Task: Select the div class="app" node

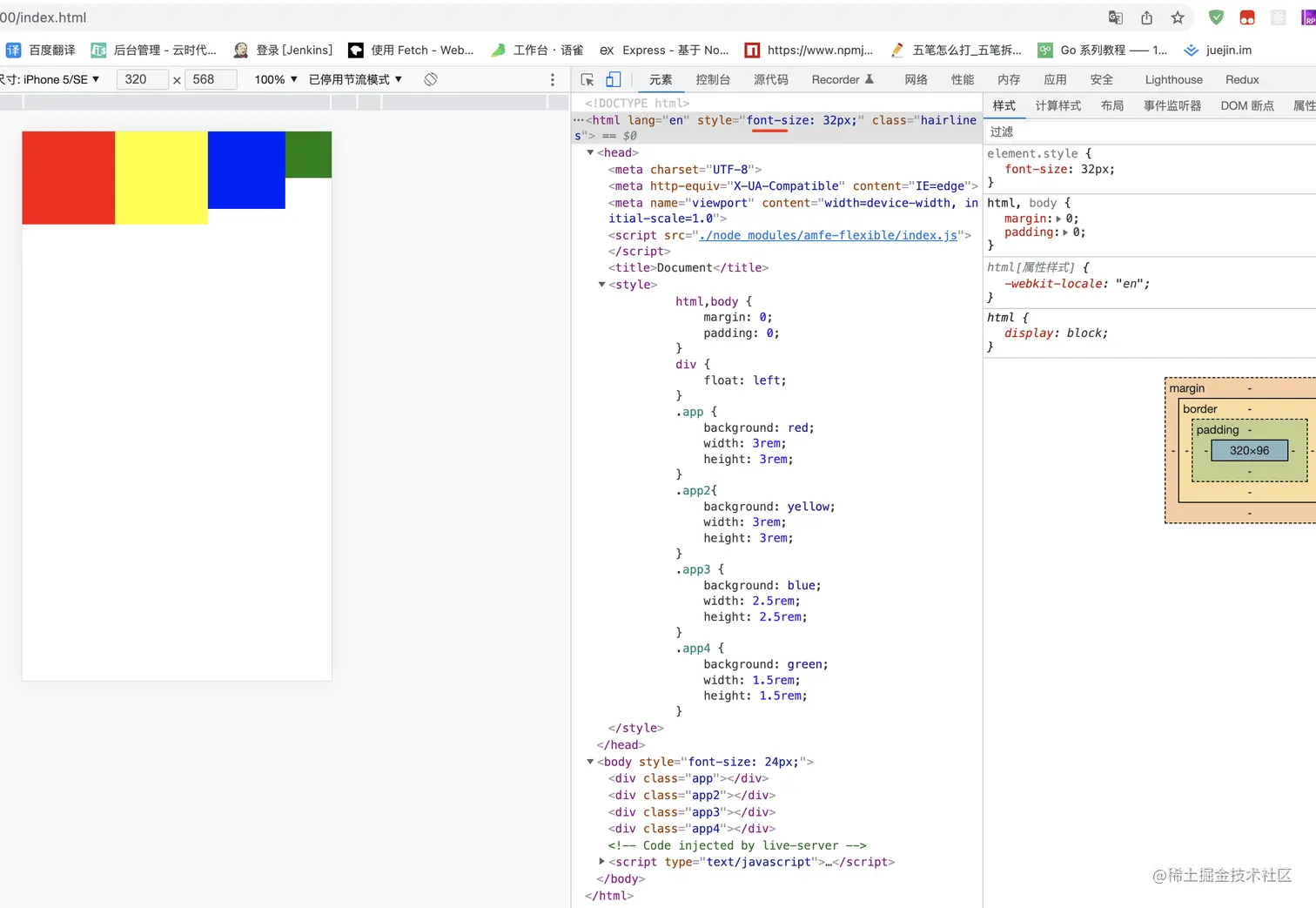Action: click(688, 778)
